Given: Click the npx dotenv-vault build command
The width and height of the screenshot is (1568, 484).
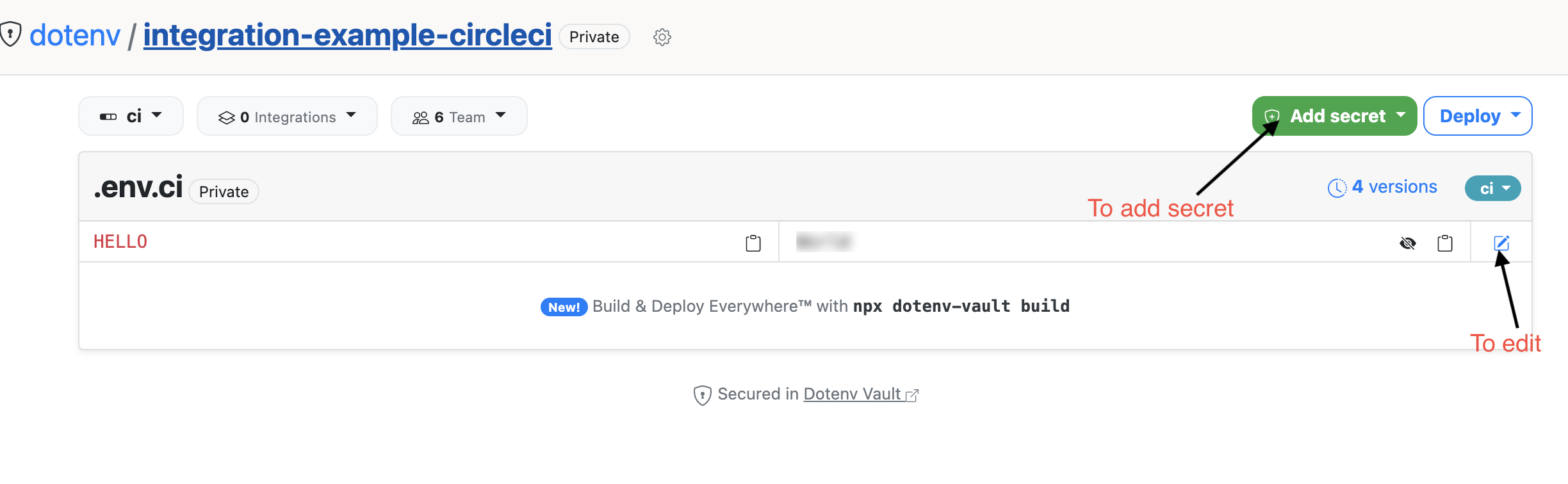Looking at the screenshot, I should (x=961, y=307).
